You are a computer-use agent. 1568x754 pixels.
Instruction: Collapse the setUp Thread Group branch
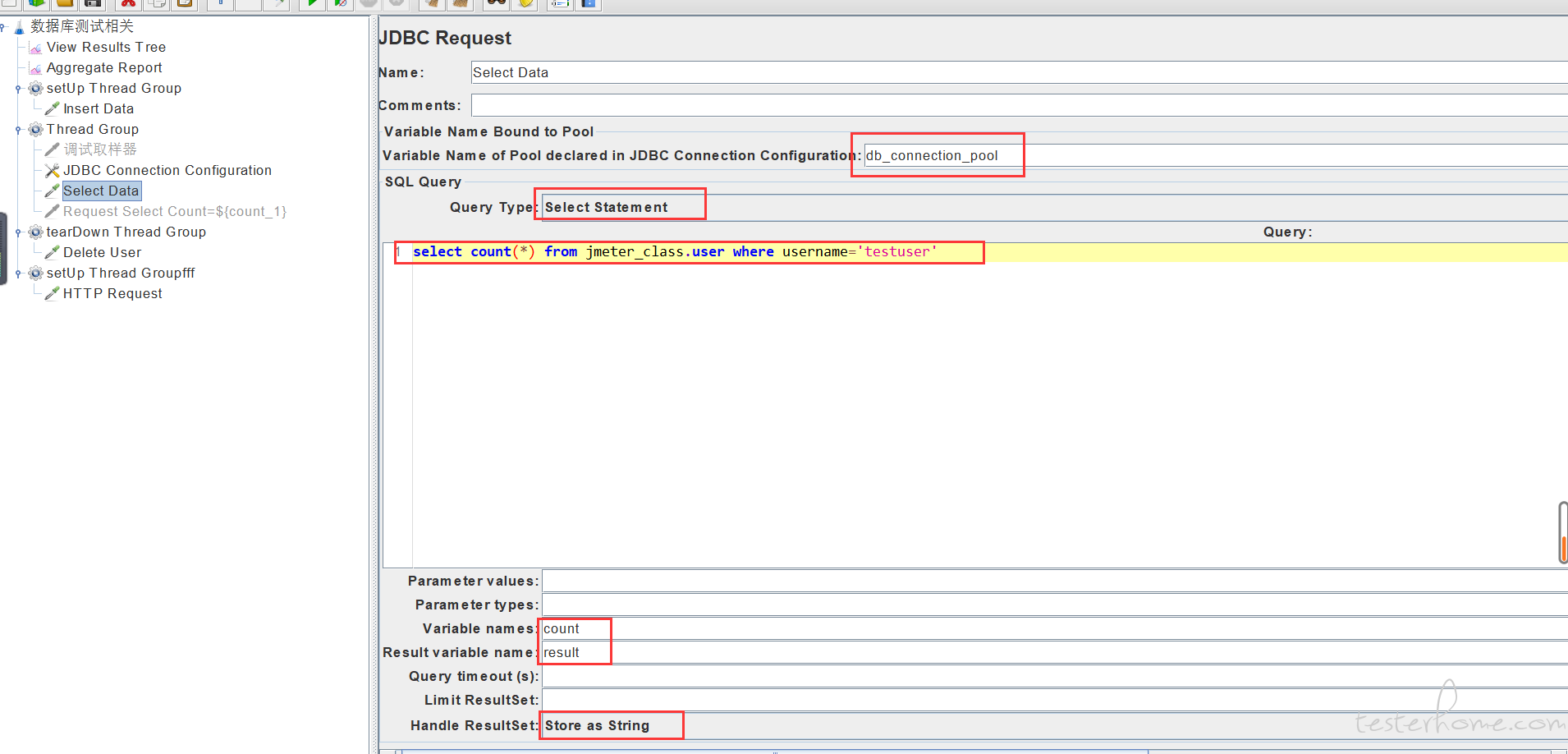18,89
